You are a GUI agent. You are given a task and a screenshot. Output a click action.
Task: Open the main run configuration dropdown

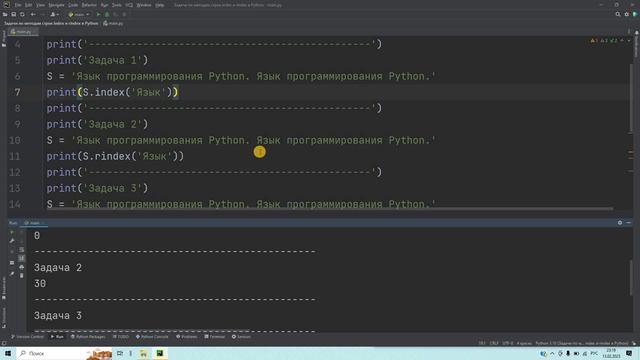pyautogui.click(x=79, y=14)
